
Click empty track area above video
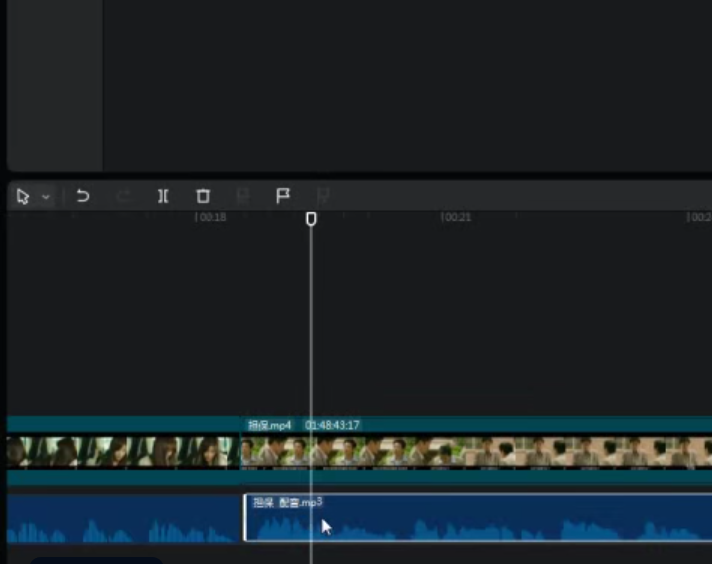tap(359, 318)
